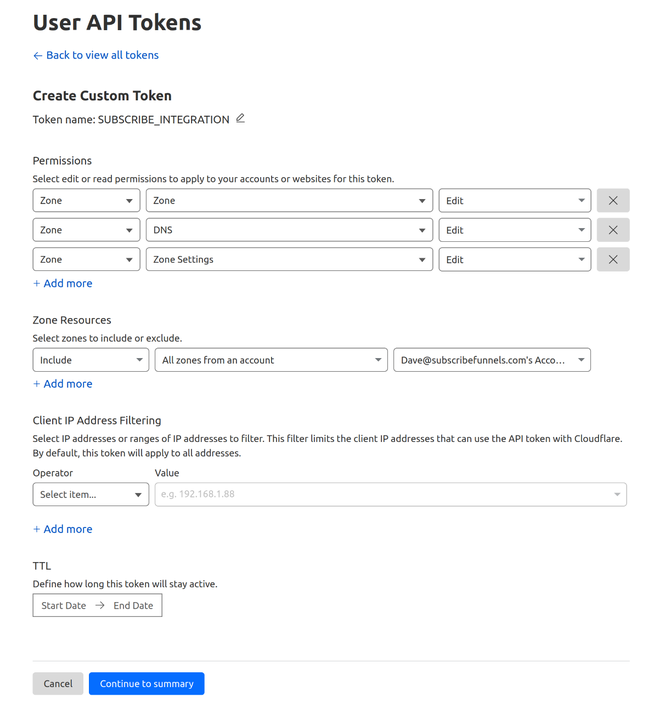Change Edit access level for the DNS row

pyautogui.click(x=515, y=230)
